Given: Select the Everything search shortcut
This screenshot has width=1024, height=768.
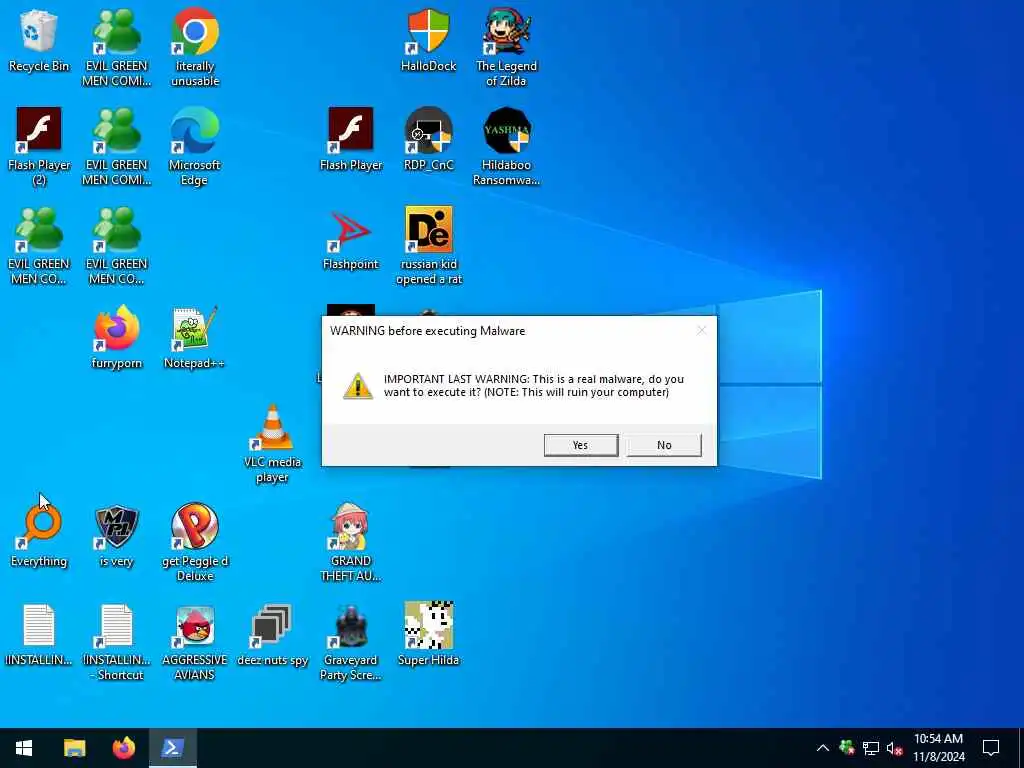Looking at the screenshot, I should pos(39,536).
